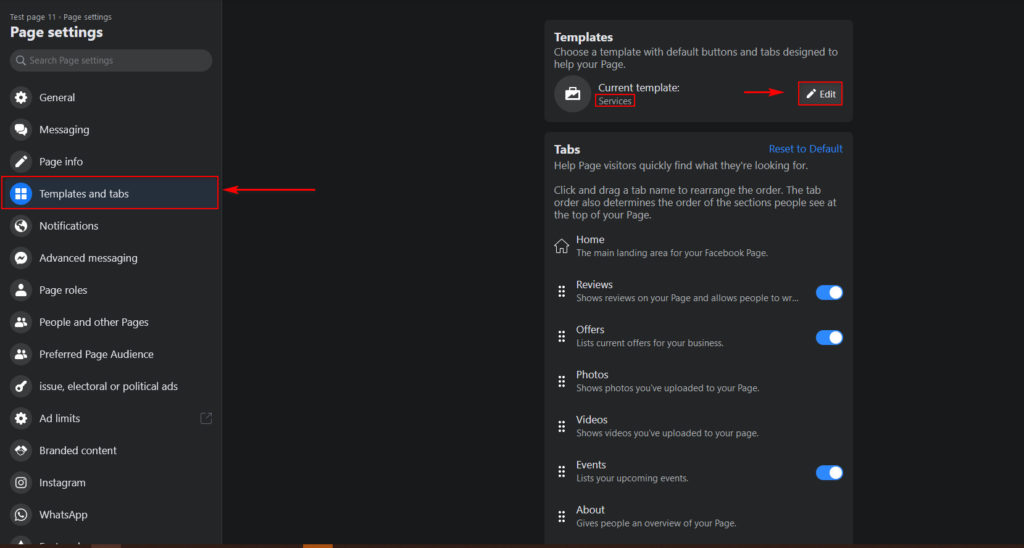The image size is (1024, 548).
Task: Click the Home tab house icon
Action: 562,246
